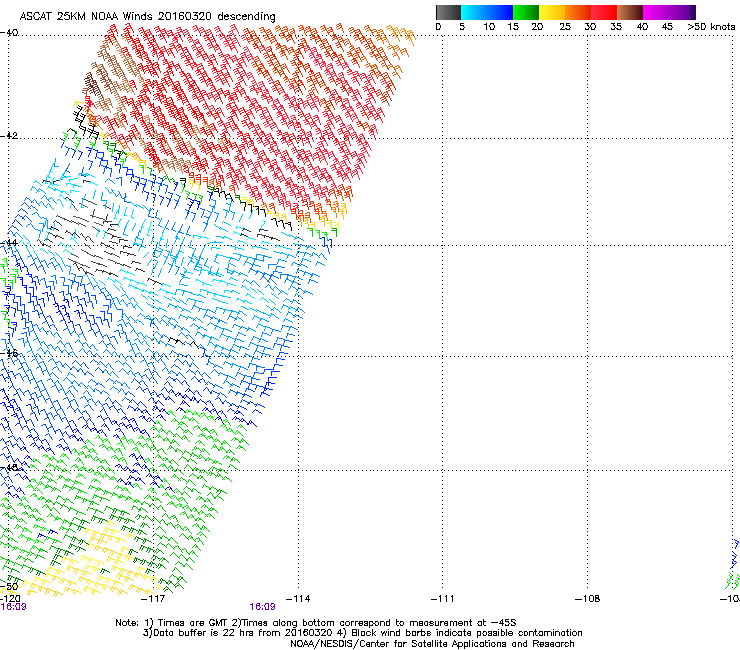Click the legend scale label "35"
Screen dimensions: 740x650
coord(616,27)
